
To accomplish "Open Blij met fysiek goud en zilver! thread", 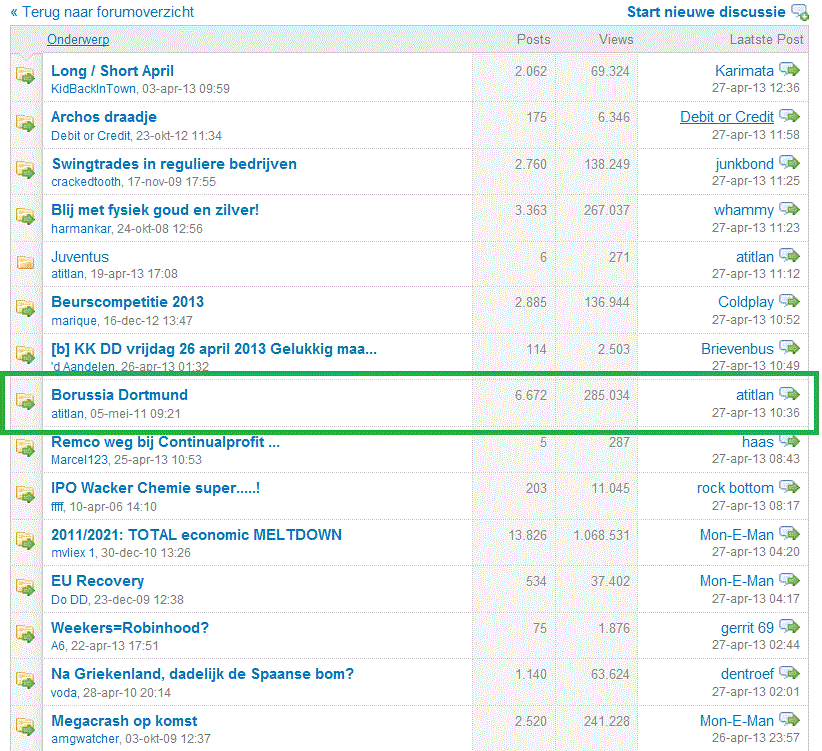I will pos(155,210).
